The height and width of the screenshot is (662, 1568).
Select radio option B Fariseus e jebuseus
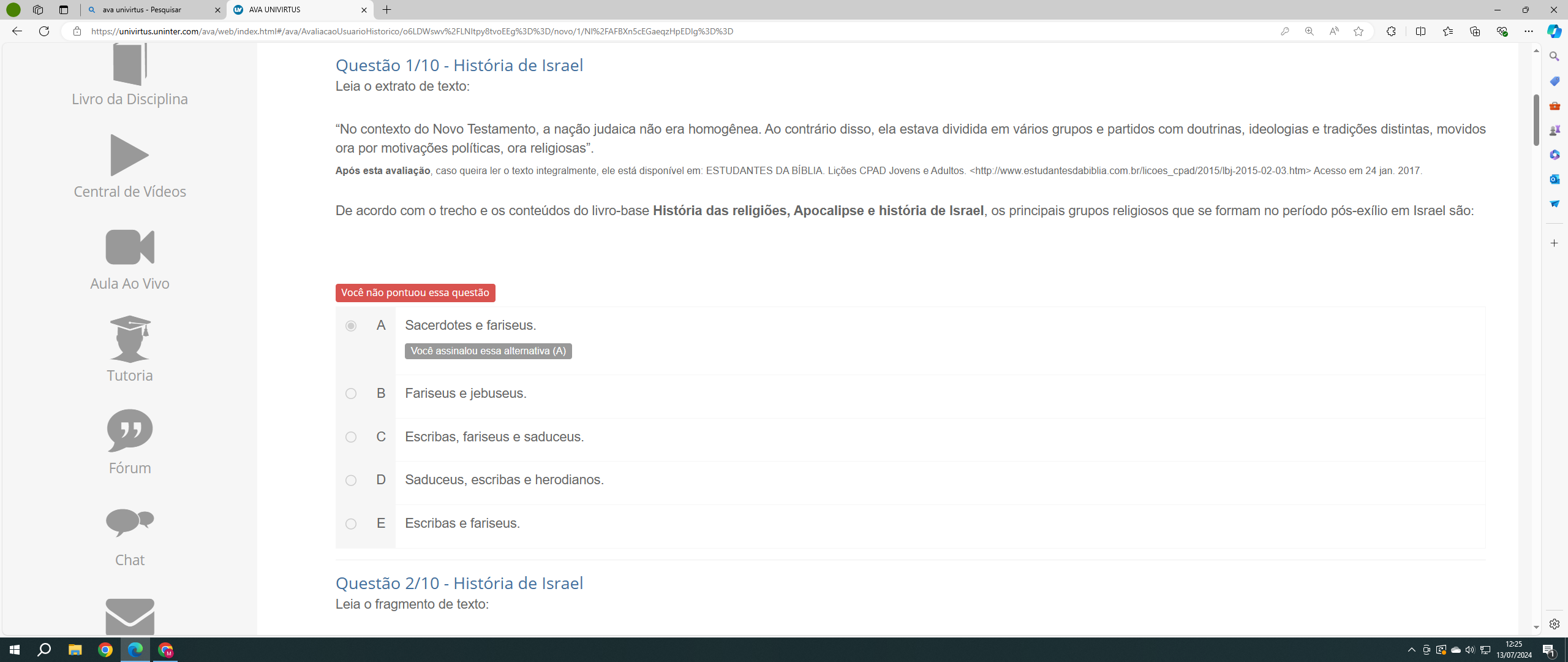click(351, 394)
